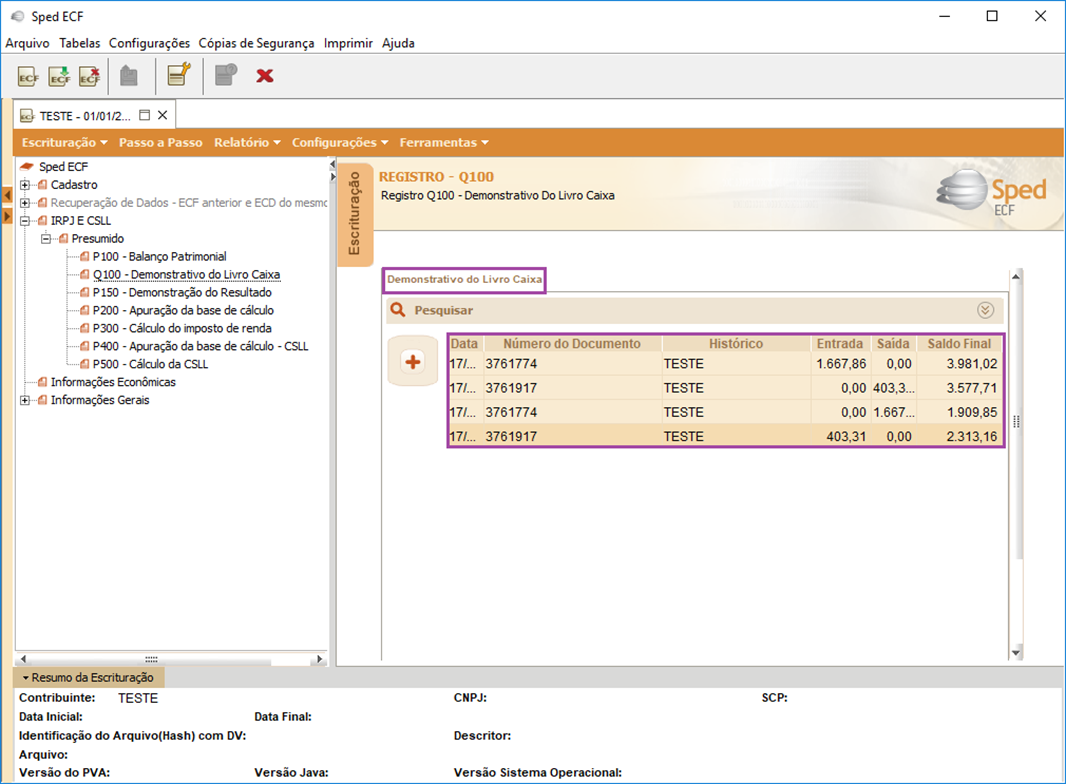This screenshot has width=1066, height=784.
Task: Open the Arquivo menu
Action: coord(27,43)
